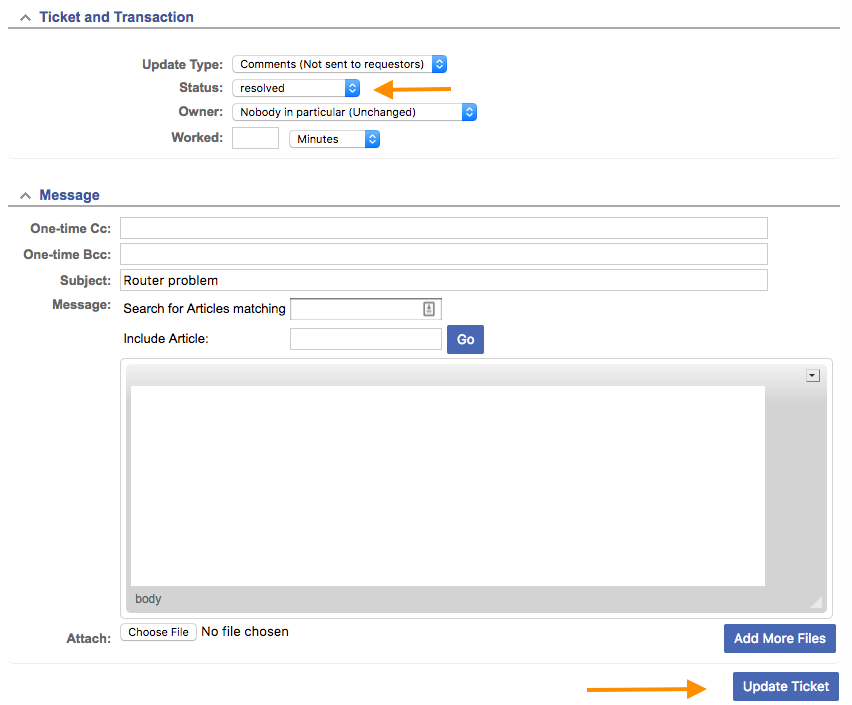The height and width of the screenshot is (705, 852).
Task: Click the editor resize handle icon
Action: click(x=816, y=602)
